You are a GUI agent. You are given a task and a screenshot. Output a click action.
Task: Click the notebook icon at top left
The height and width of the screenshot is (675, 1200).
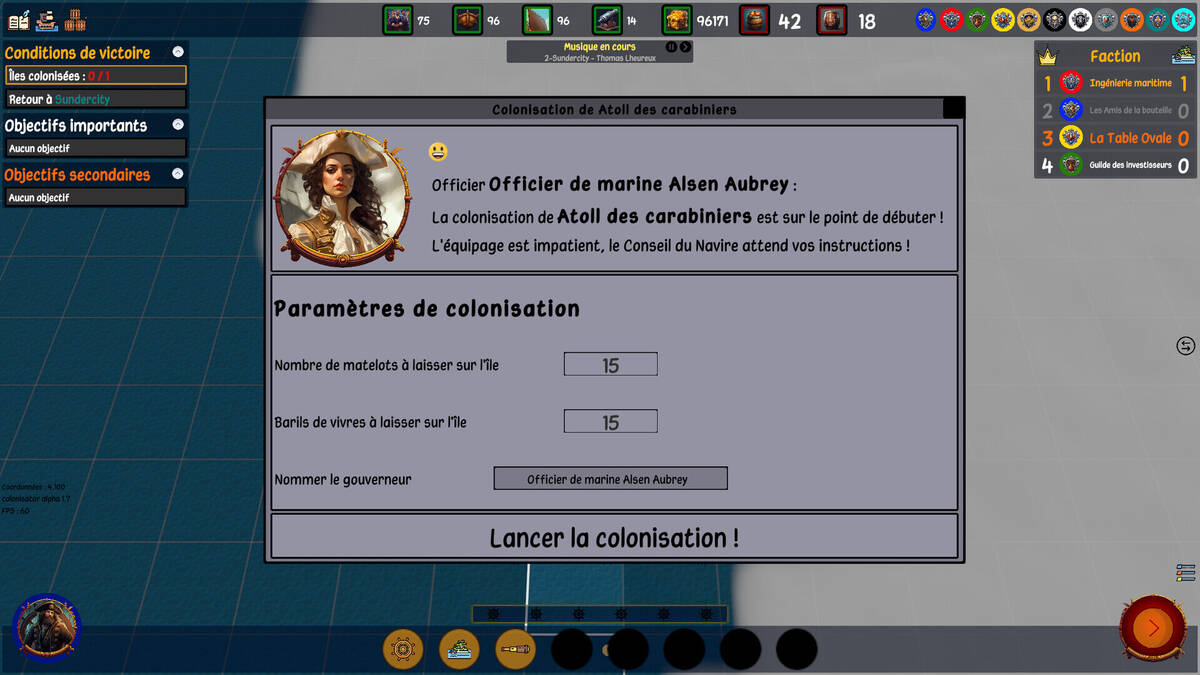pyautogui.click(x=19, y=20)
